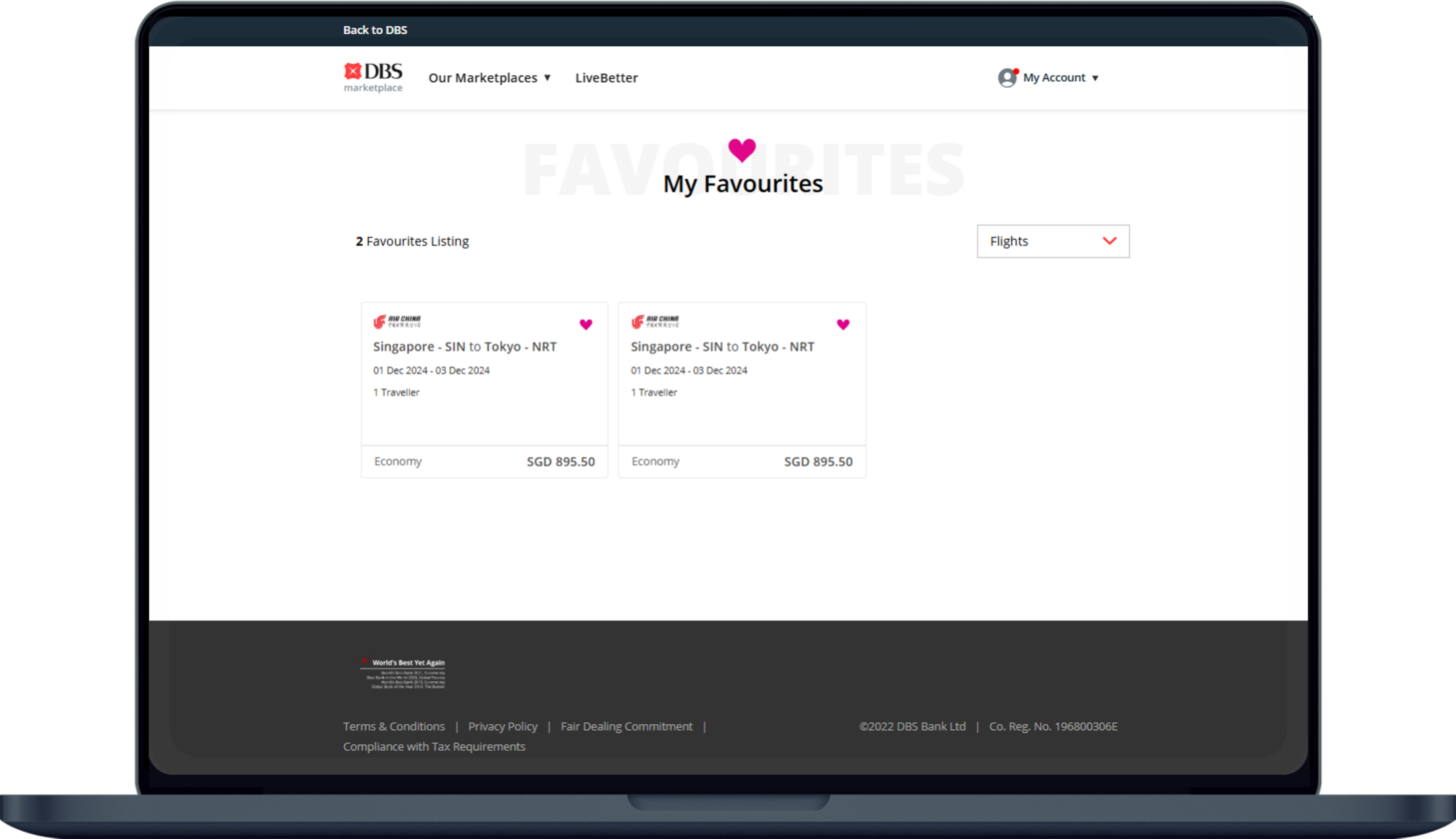Expand Our Marketplaces menu
The width and height of the screenshot is (1456, 839).
(x=489, y=78)
